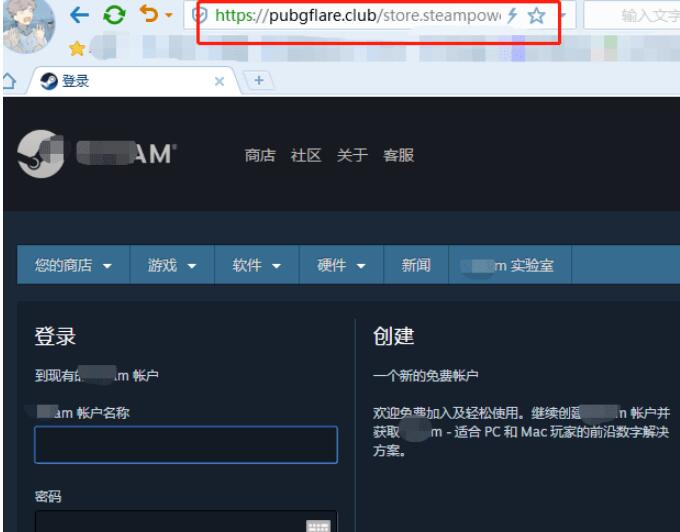Click the orange undo arrow icon
680x532 pixels.
click(149, 14)
